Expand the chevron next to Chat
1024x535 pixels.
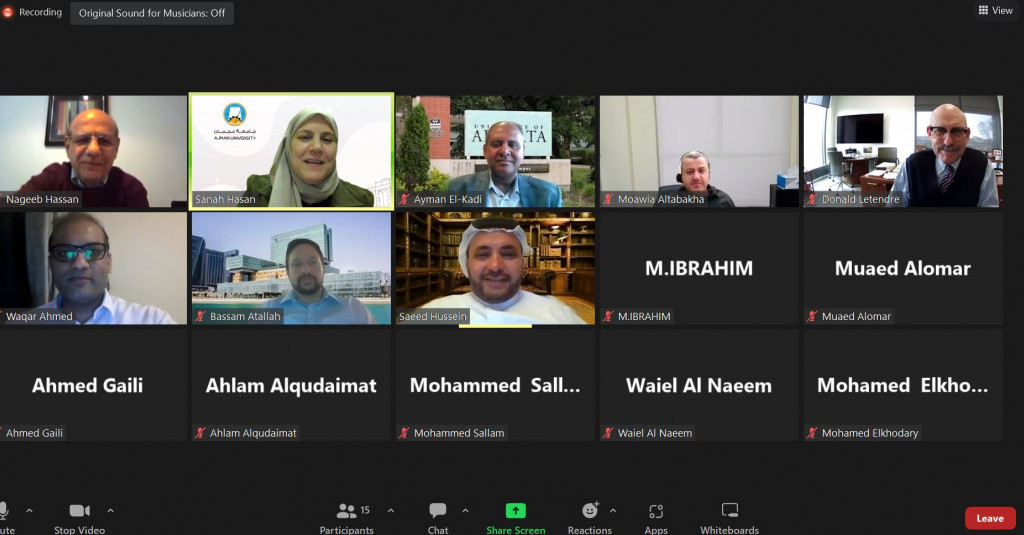(465, 510)
